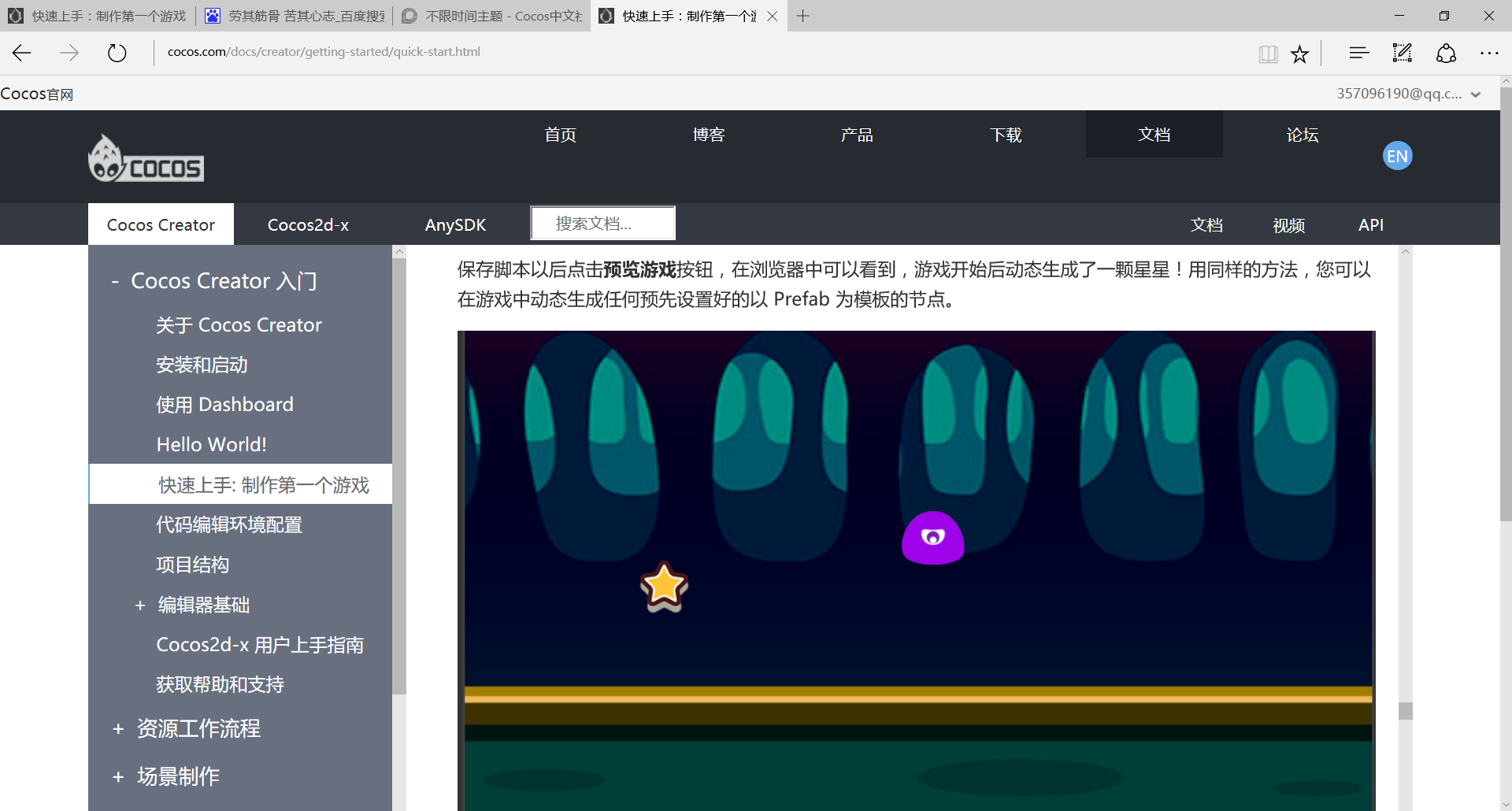Viewport: 1512px width, 811px height.
Task: Open the 博客 nav item
Action: (x=709, y=135)
